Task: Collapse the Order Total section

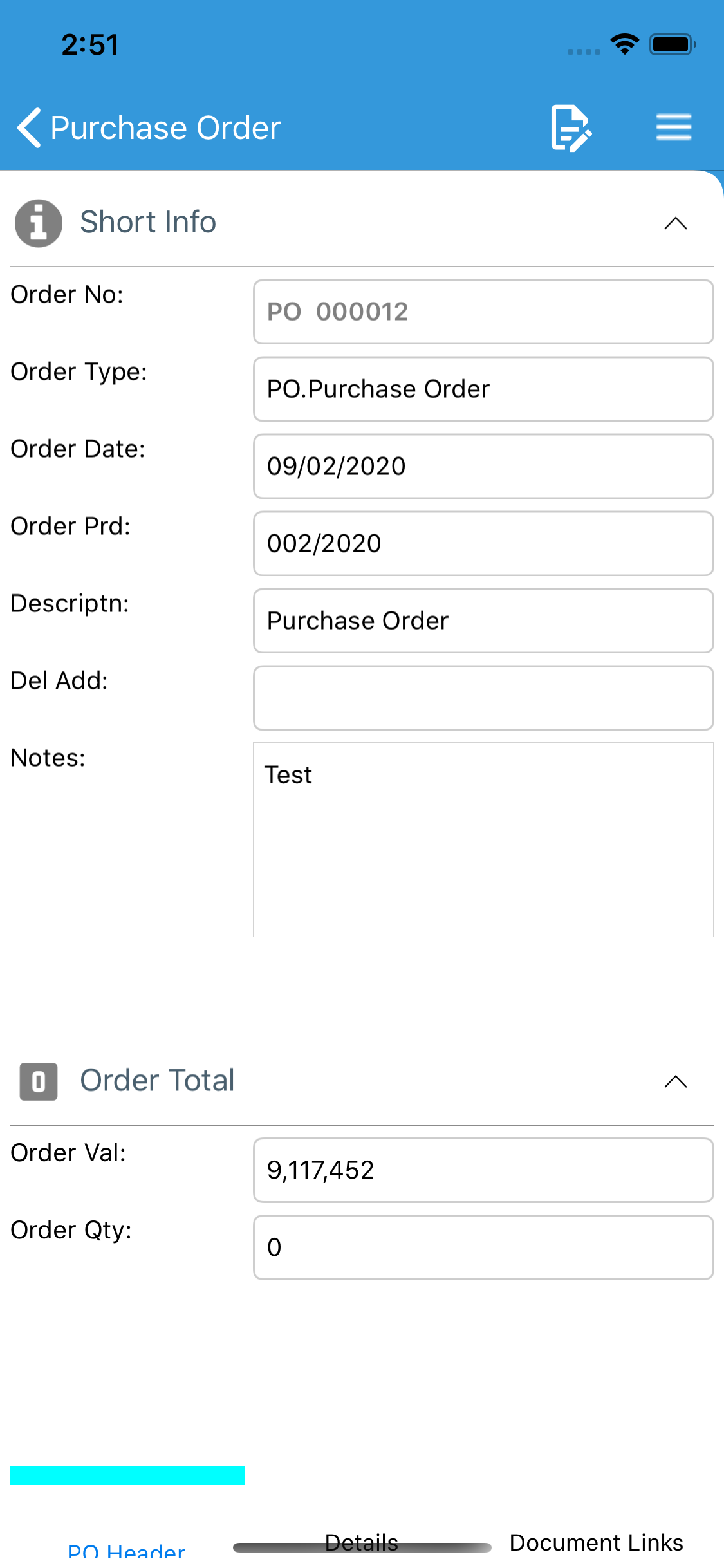Action: tap(676, 1081)
